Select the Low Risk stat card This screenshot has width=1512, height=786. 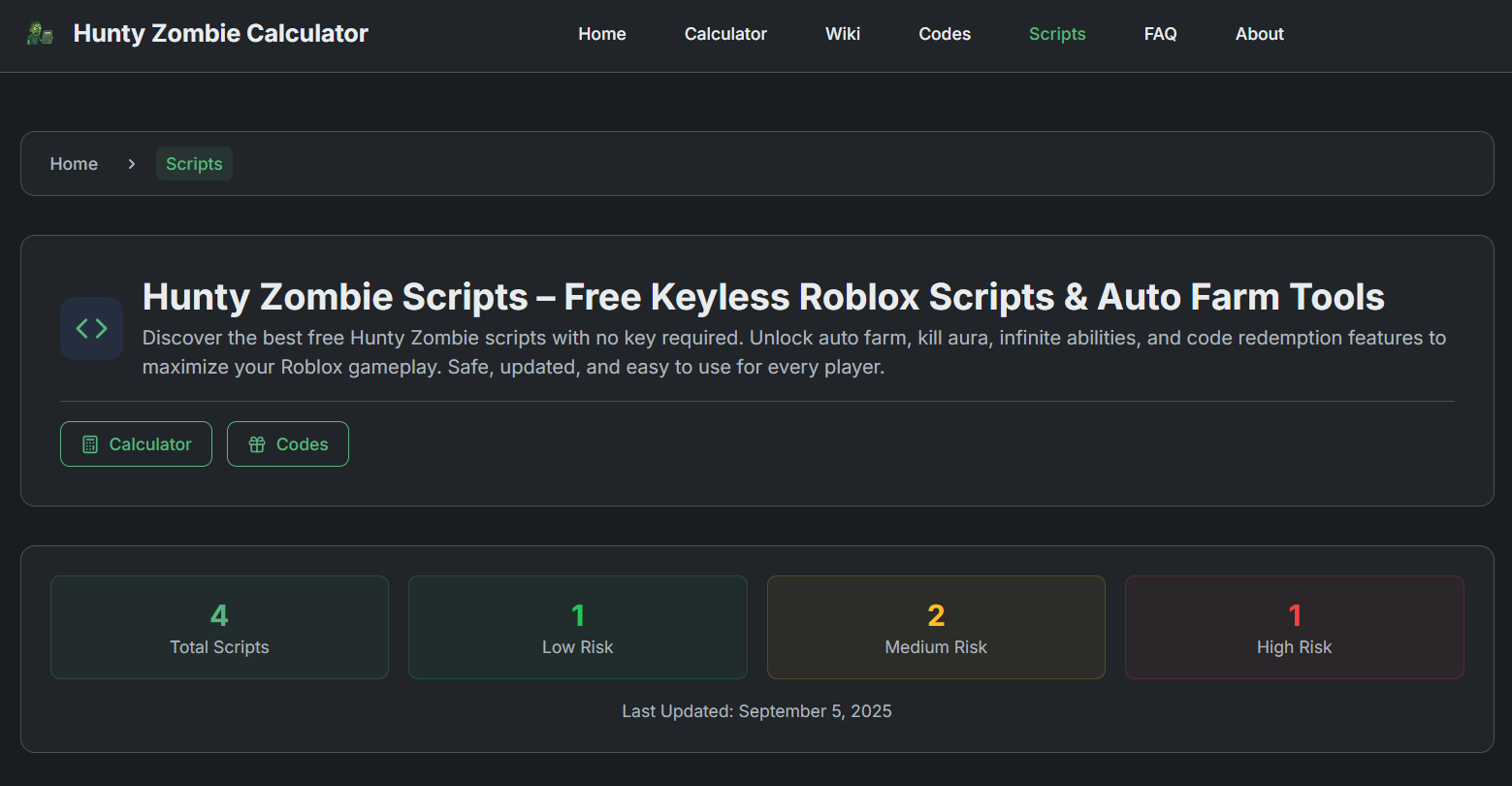point(578,628)
